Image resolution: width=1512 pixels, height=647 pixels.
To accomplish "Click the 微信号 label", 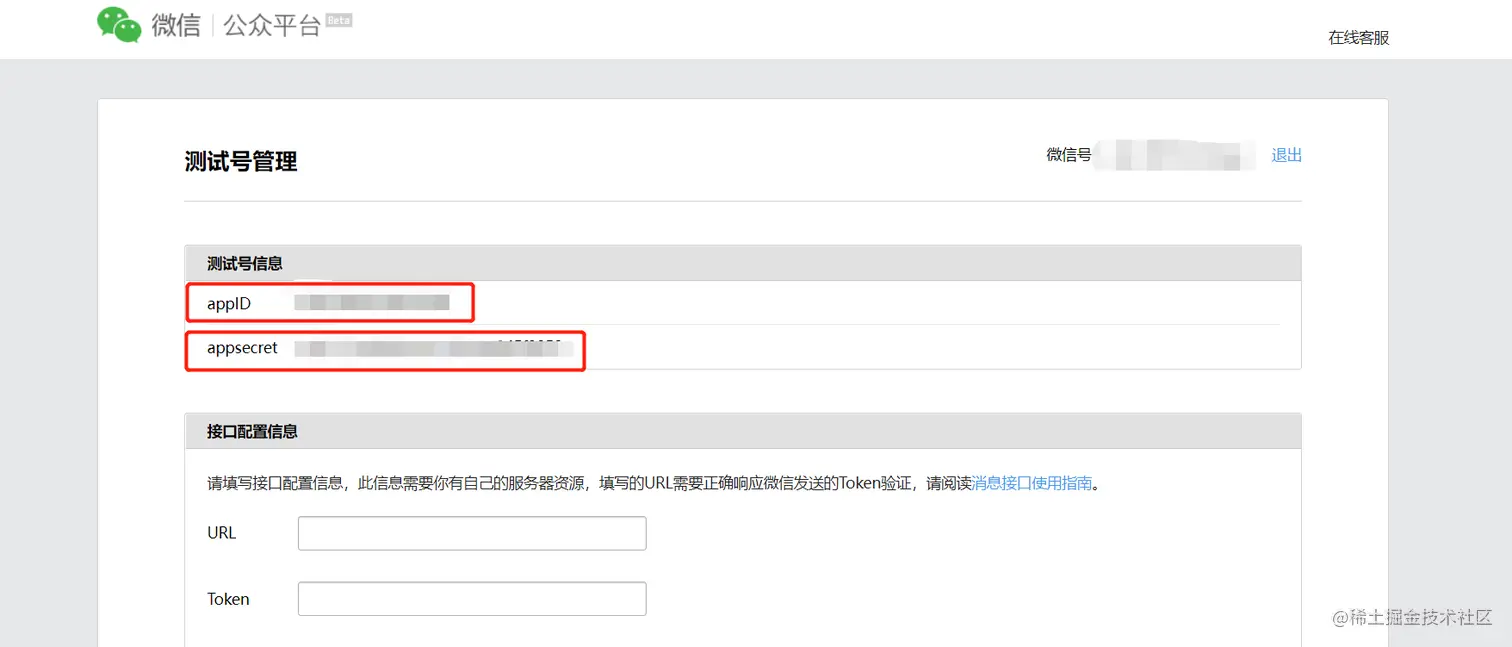I will [1068, 155].
